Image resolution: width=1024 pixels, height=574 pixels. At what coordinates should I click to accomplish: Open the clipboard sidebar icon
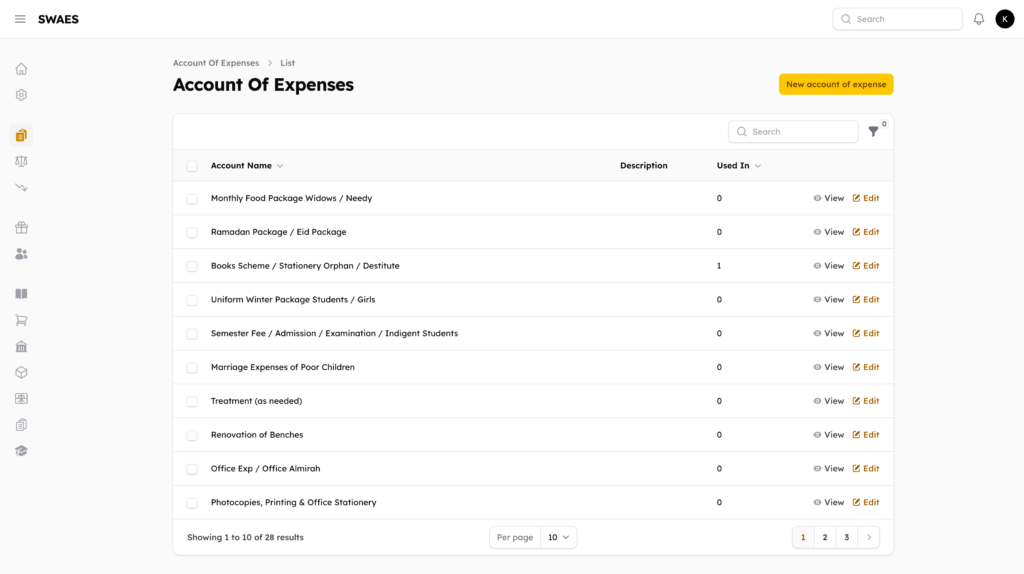pos(22,425)
